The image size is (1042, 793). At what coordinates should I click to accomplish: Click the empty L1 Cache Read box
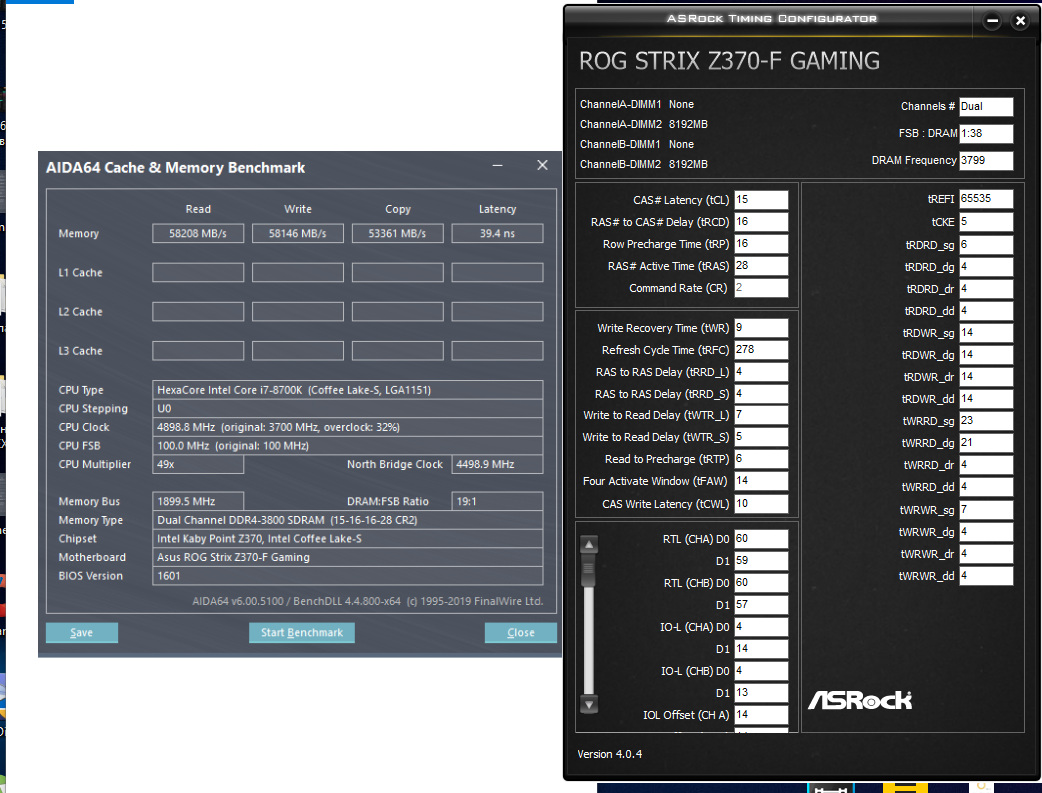[198, 273]
